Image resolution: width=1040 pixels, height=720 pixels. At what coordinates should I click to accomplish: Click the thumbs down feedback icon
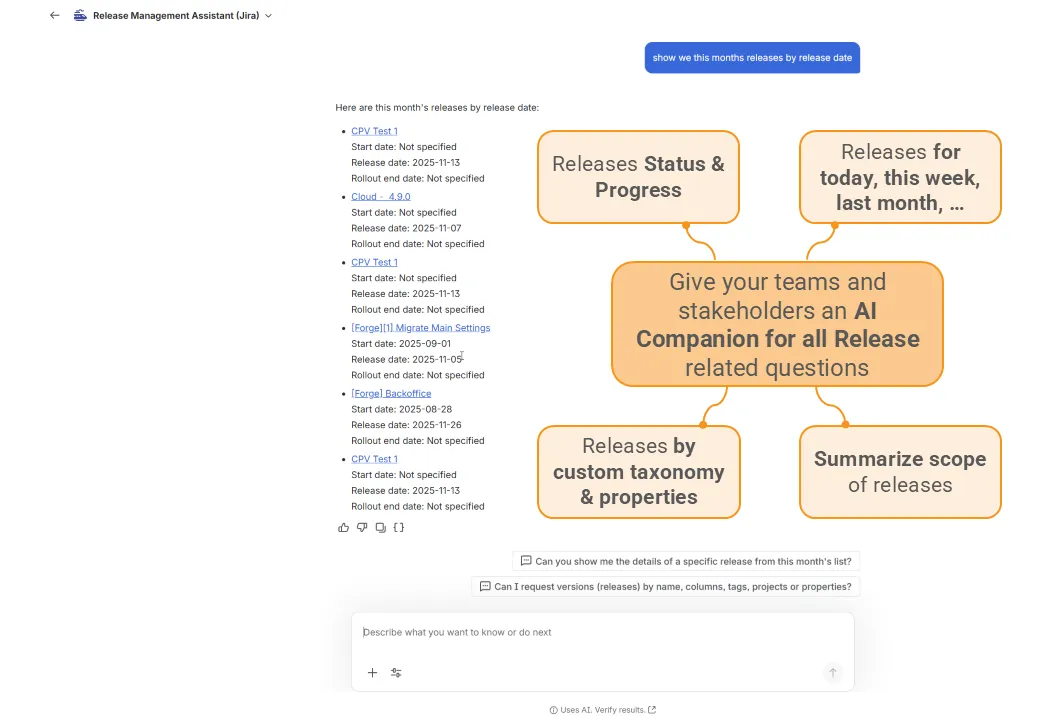point(362,527)
